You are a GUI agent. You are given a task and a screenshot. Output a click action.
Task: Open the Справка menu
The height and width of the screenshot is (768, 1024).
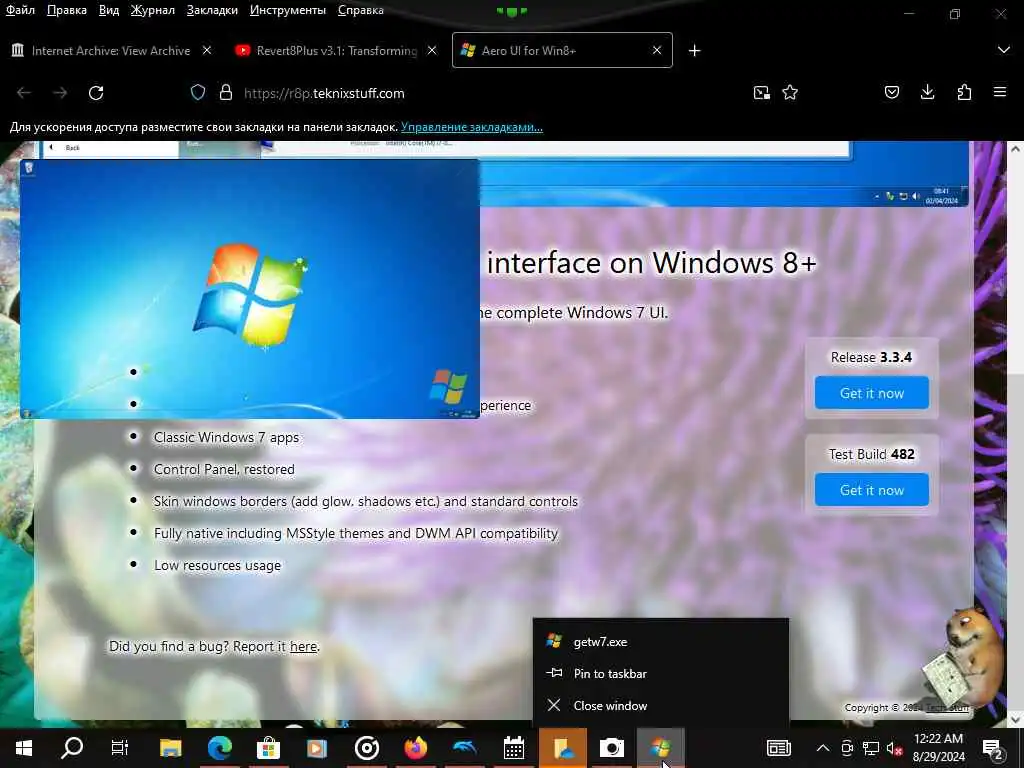click(360, 10)
